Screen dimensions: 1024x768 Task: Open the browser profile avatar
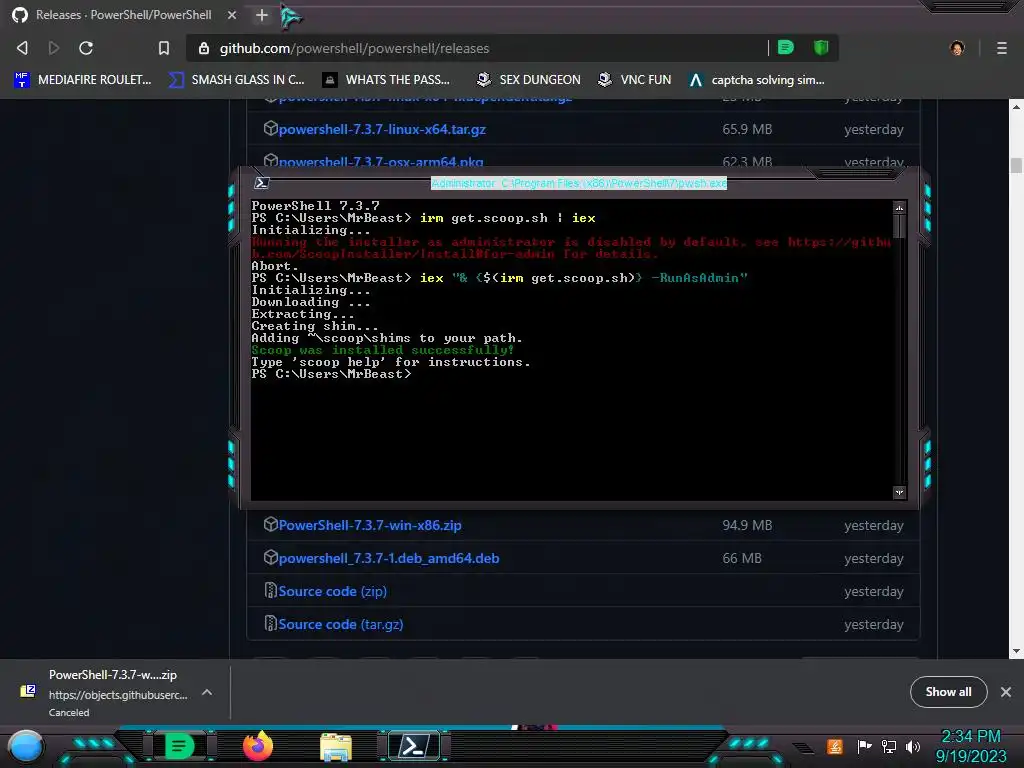957,48
